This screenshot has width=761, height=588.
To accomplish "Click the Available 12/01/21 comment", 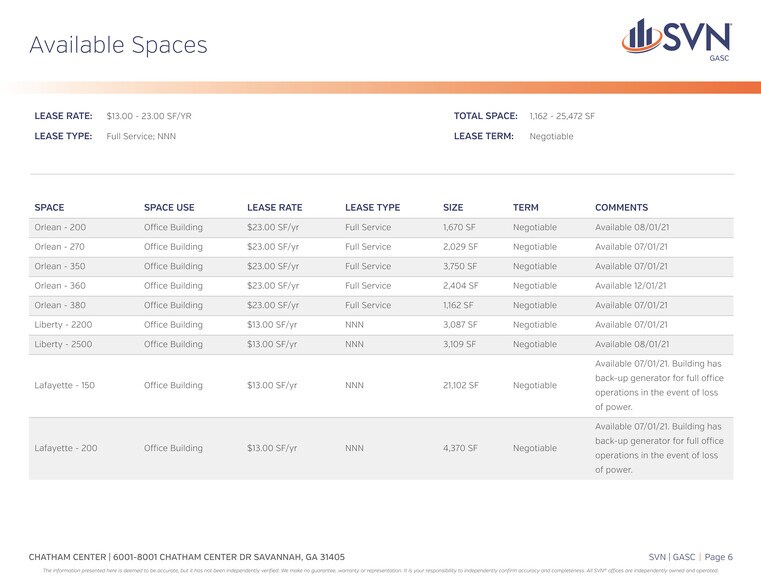I will pyautogui.click(x=632, y=286).
